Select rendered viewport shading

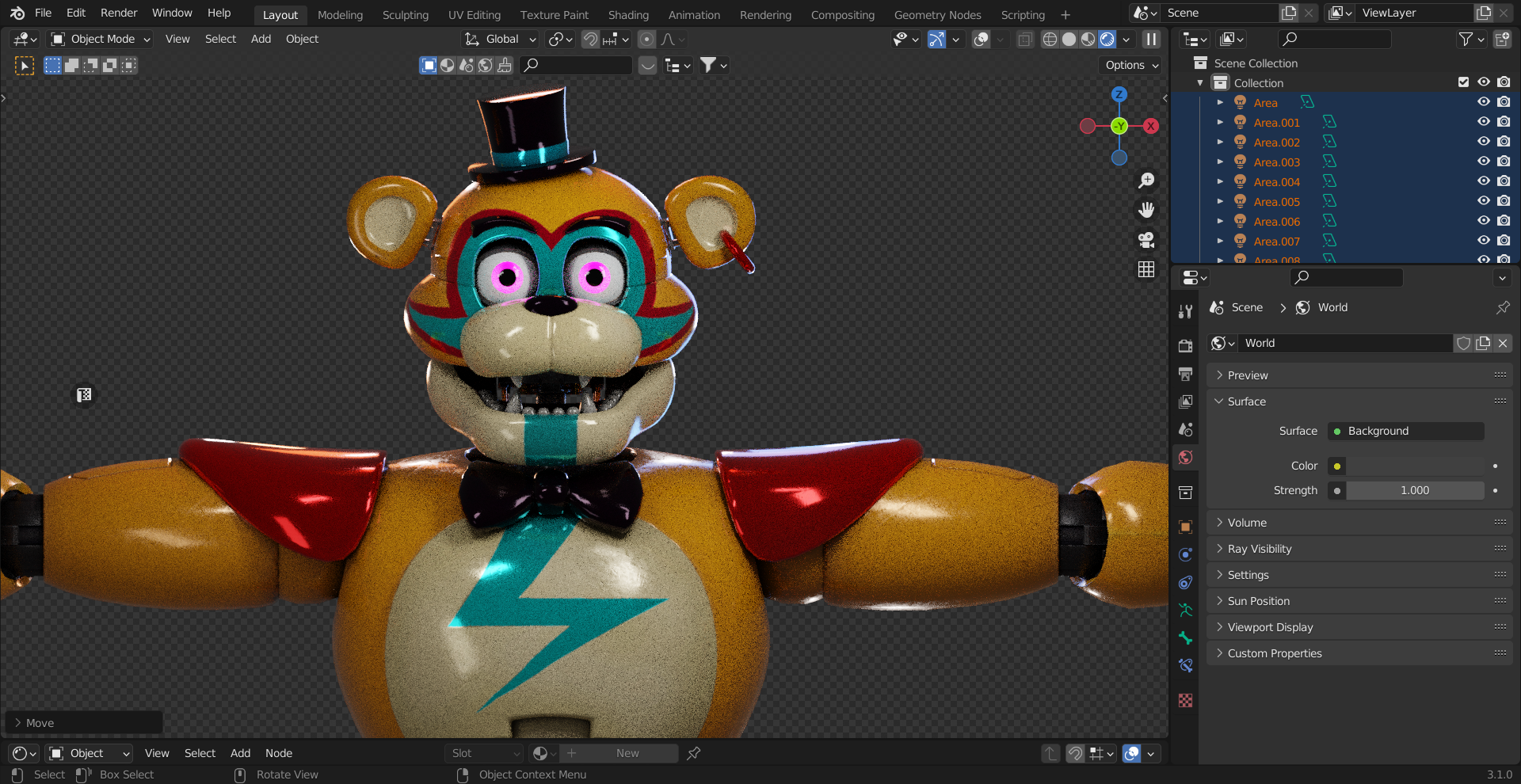[1107, 39]
